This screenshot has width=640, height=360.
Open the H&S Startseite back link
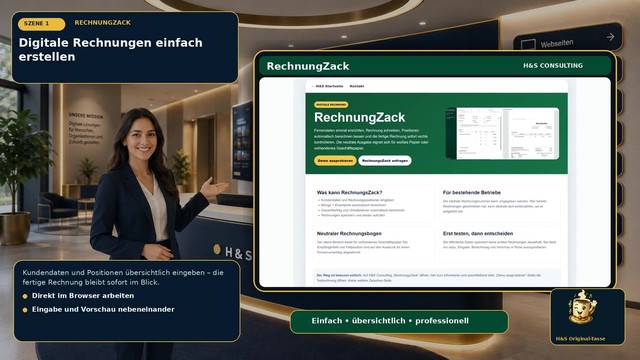pos(327,87)
